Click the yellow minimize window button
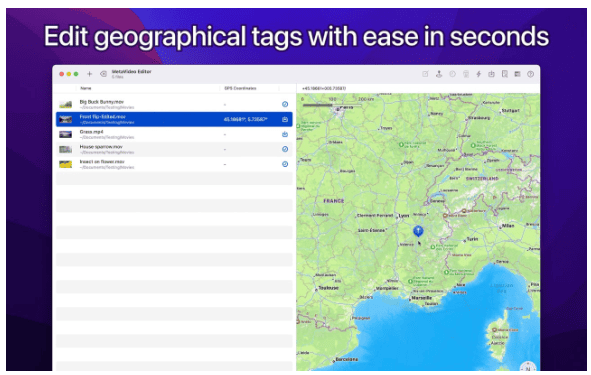591x375 pixels. [69, 74]
